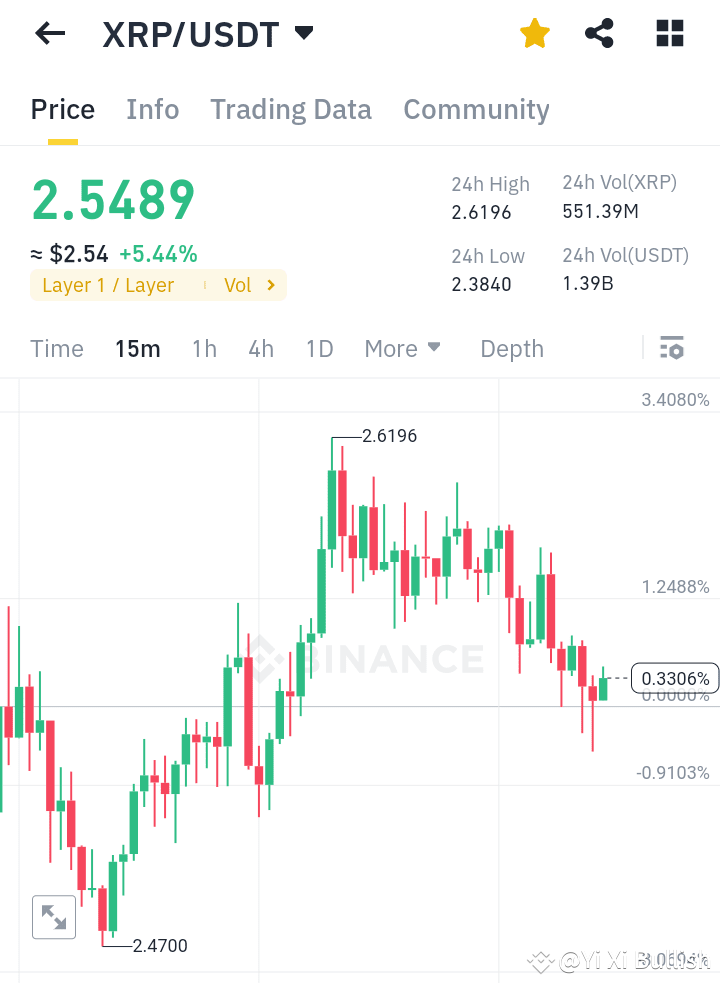Open the grid menu at top right
This screenshot has width=720, height=983.
(668, 33)
